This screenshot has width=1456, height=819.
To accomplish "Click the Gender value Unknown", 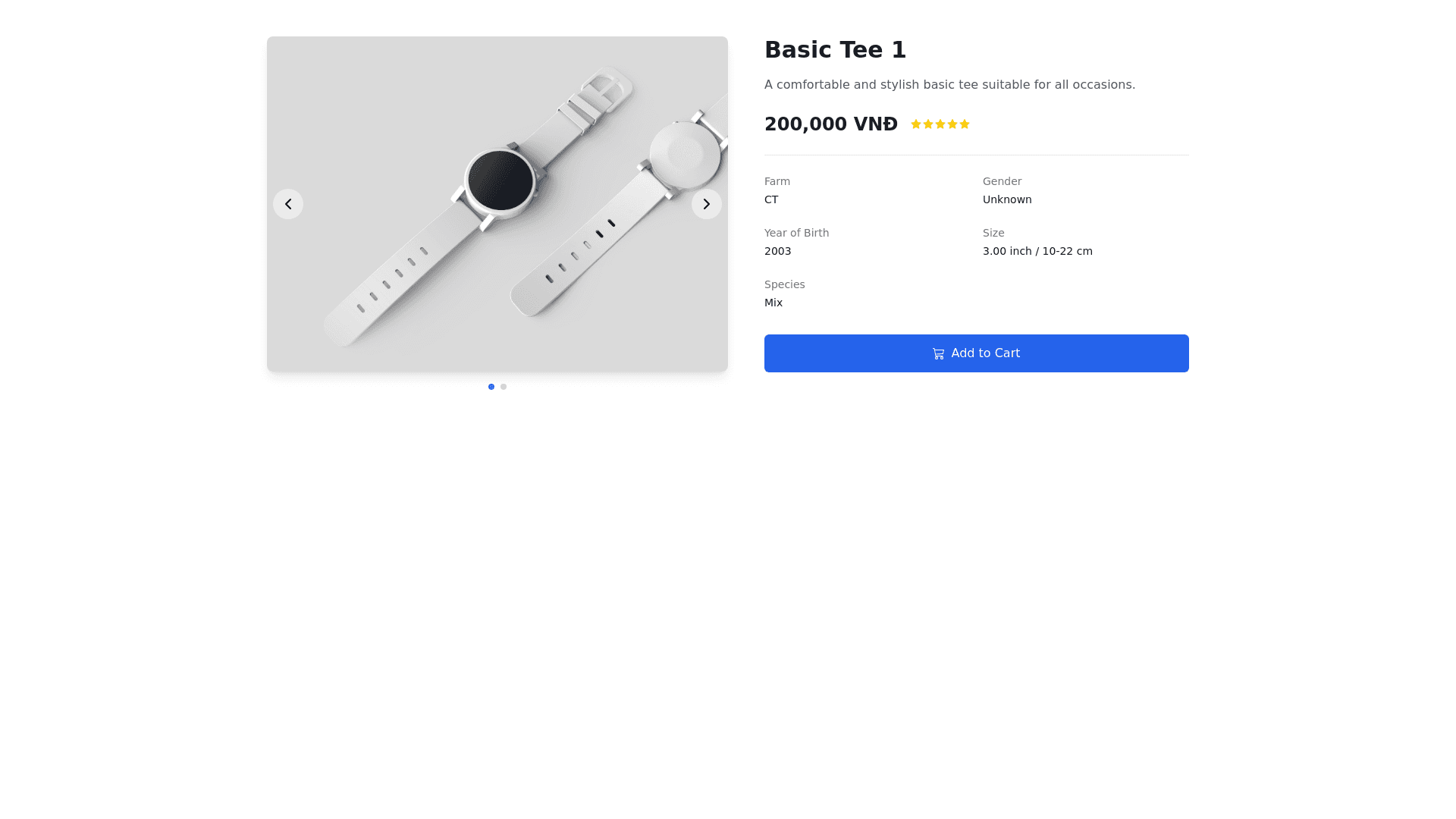I will [1007, 199].
